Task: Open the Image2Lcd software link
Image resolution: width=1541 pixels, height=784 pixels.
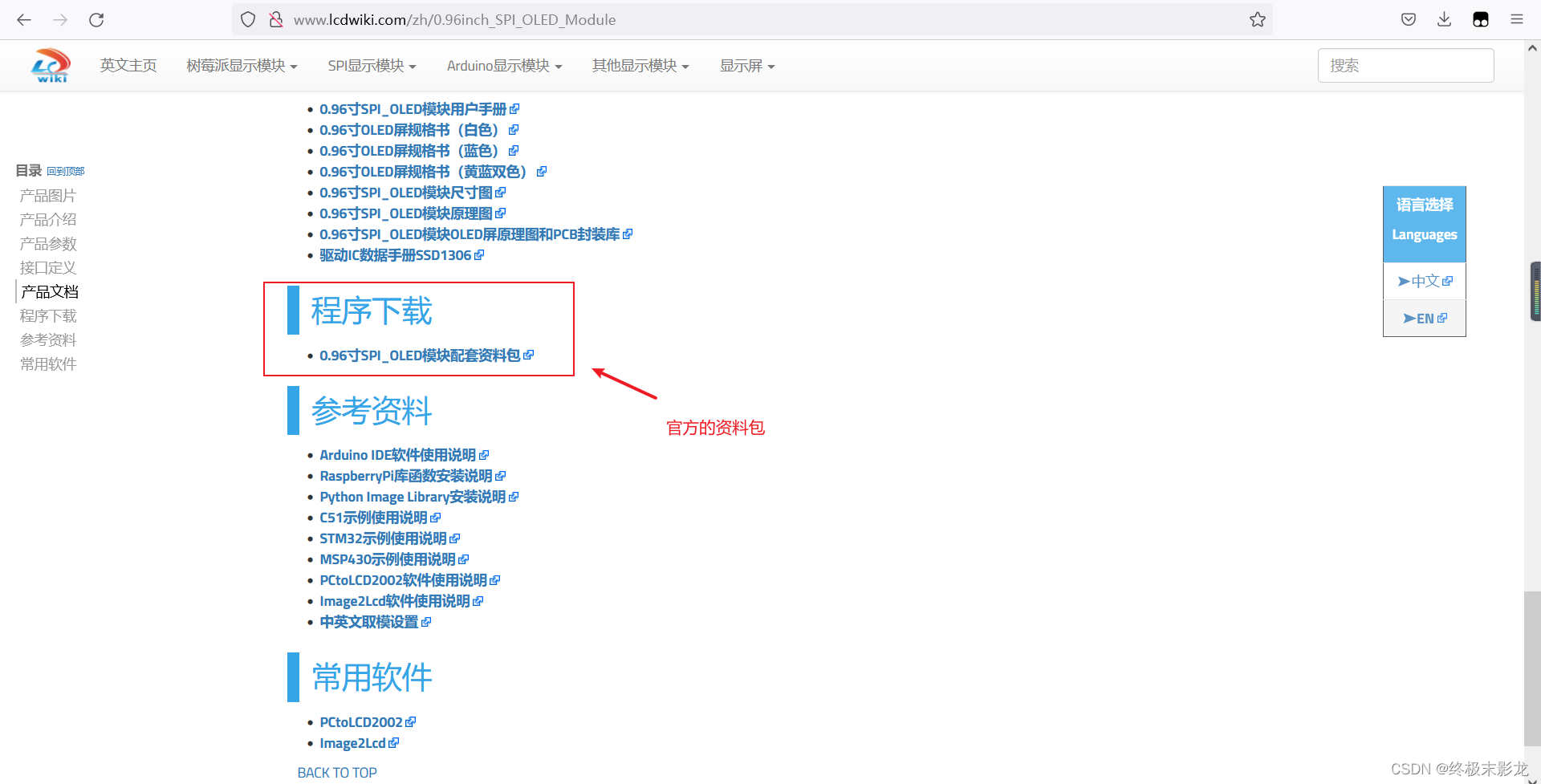Action: (x=359, y=743)
